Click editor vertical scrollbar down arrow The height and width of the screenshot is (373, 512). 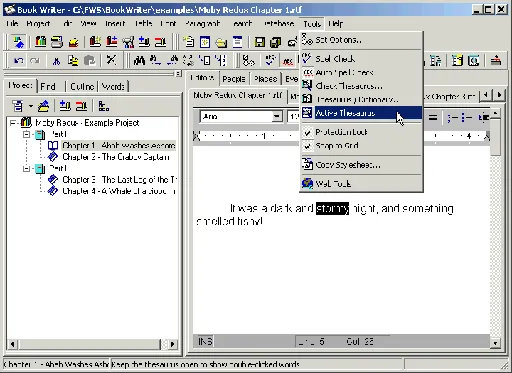click(495, 343)
